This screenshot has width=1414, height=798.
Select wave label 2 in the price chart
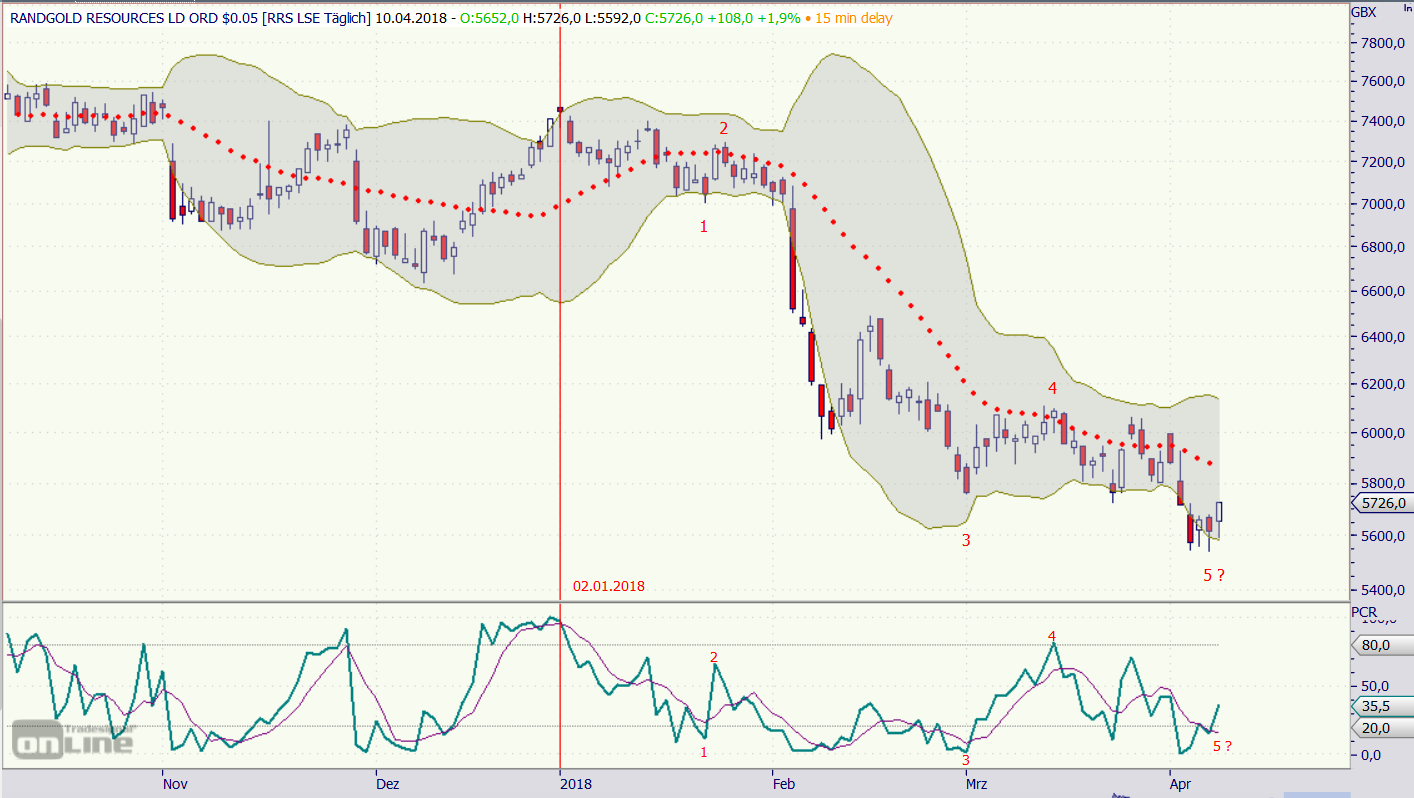(x=724, y=128)
